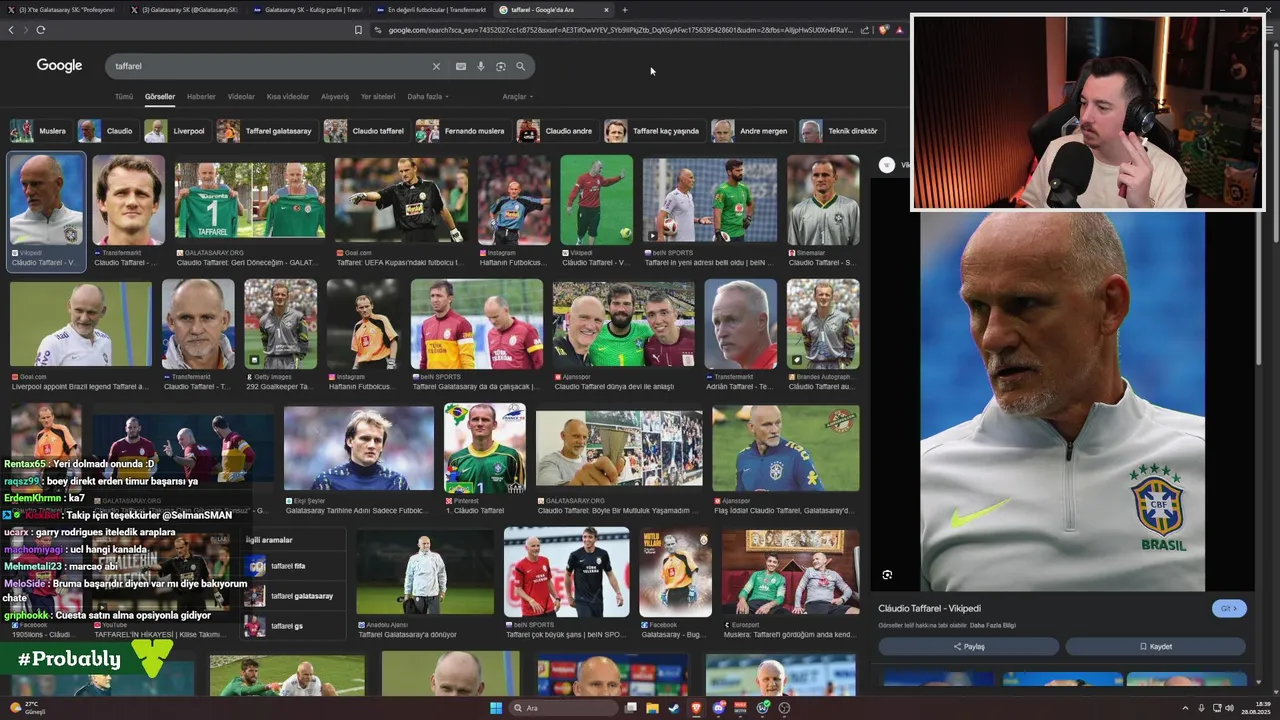
Task: Open OBS Studio from the taskbar
Action: 785,708
